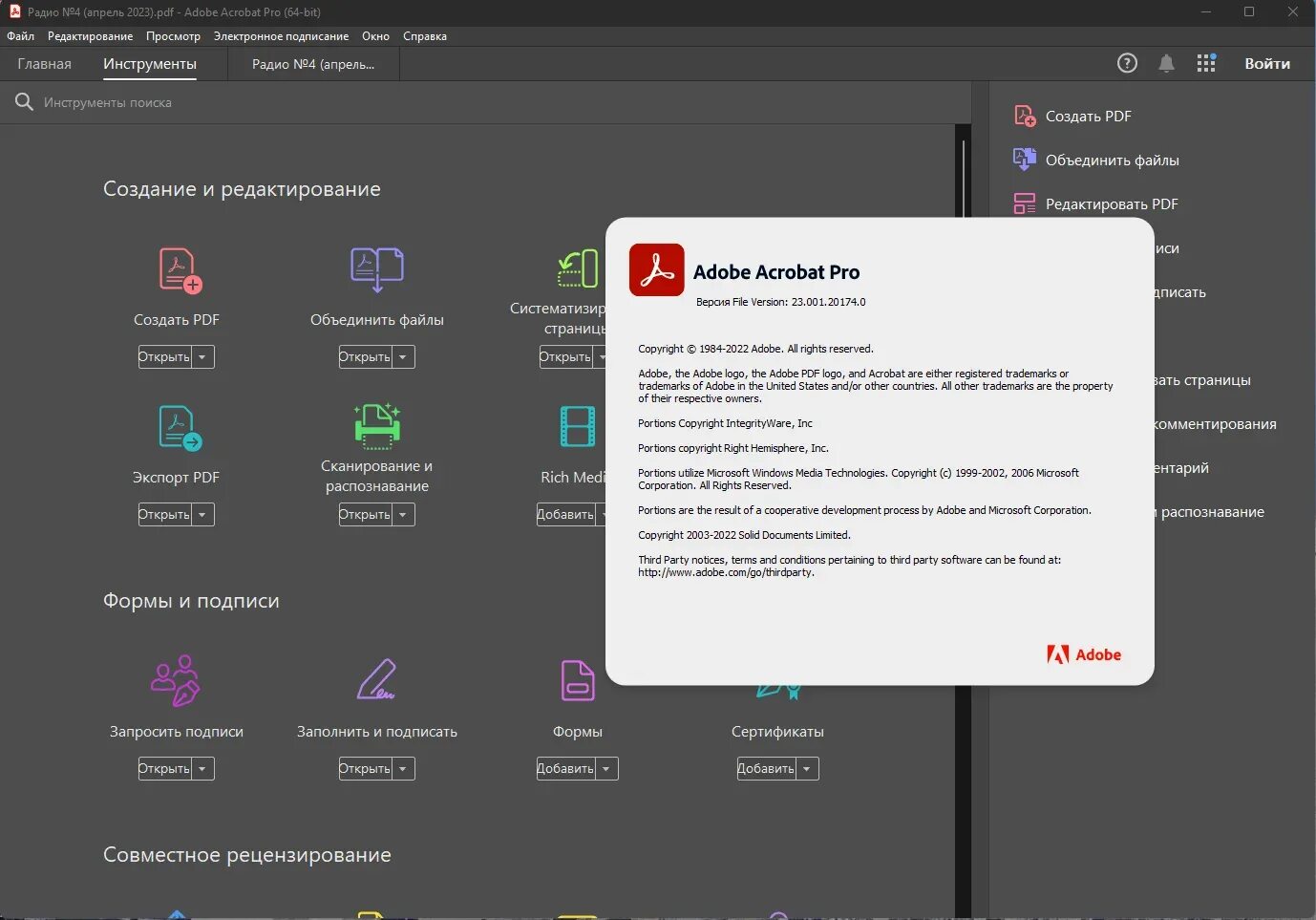Click the Fill & Sign (Заполнить и подписать) icon
Viewport: 1316px width, 920px height.
[x=376, y=679]
